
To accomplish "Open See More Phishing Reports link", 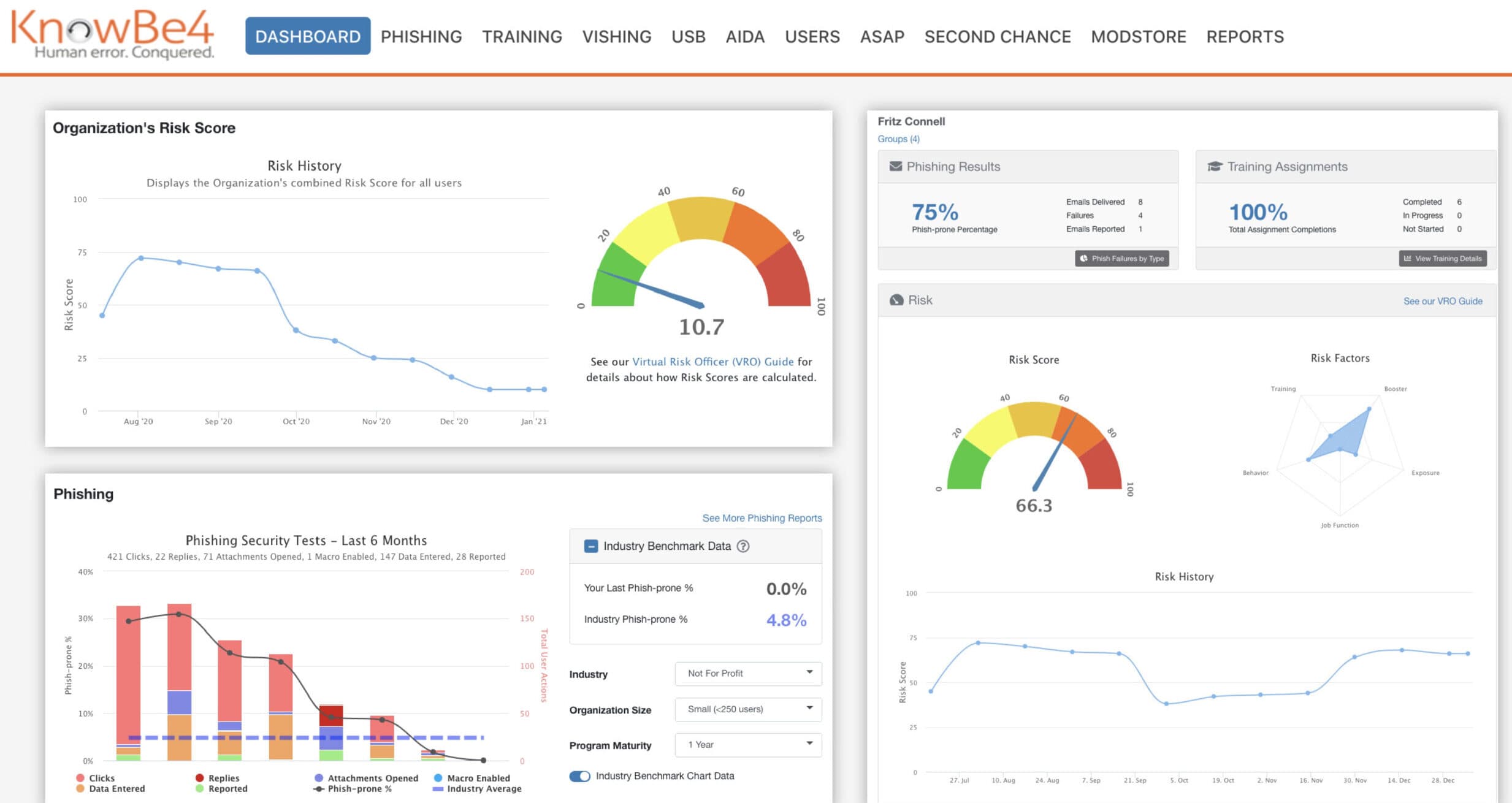I will pyautogui.click(x=762, y=518).
